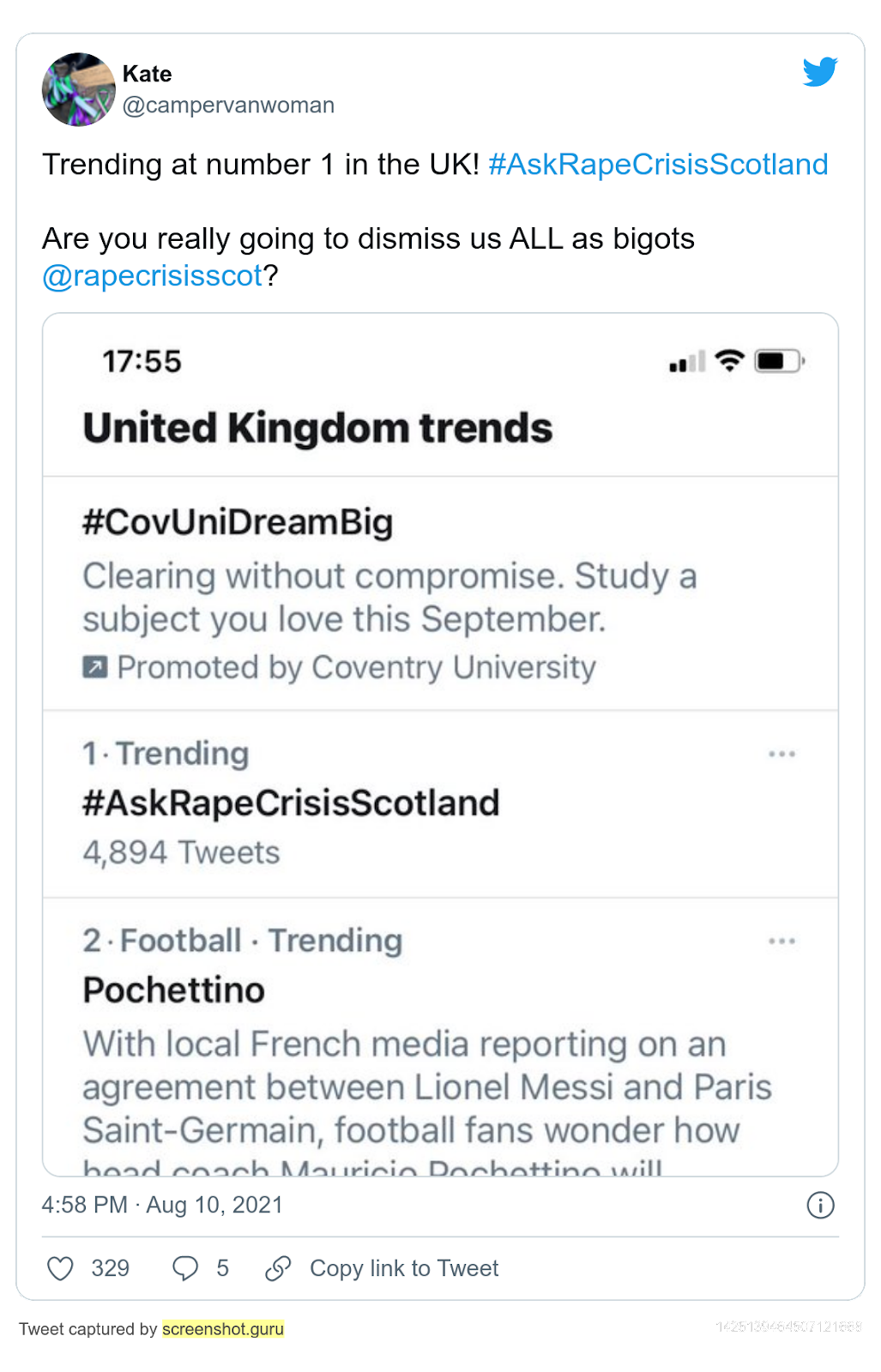Open the #AskRapeCrisisScotland hashtag link
This screenshot has width=881, height=1372.
[x=658, y=165]
